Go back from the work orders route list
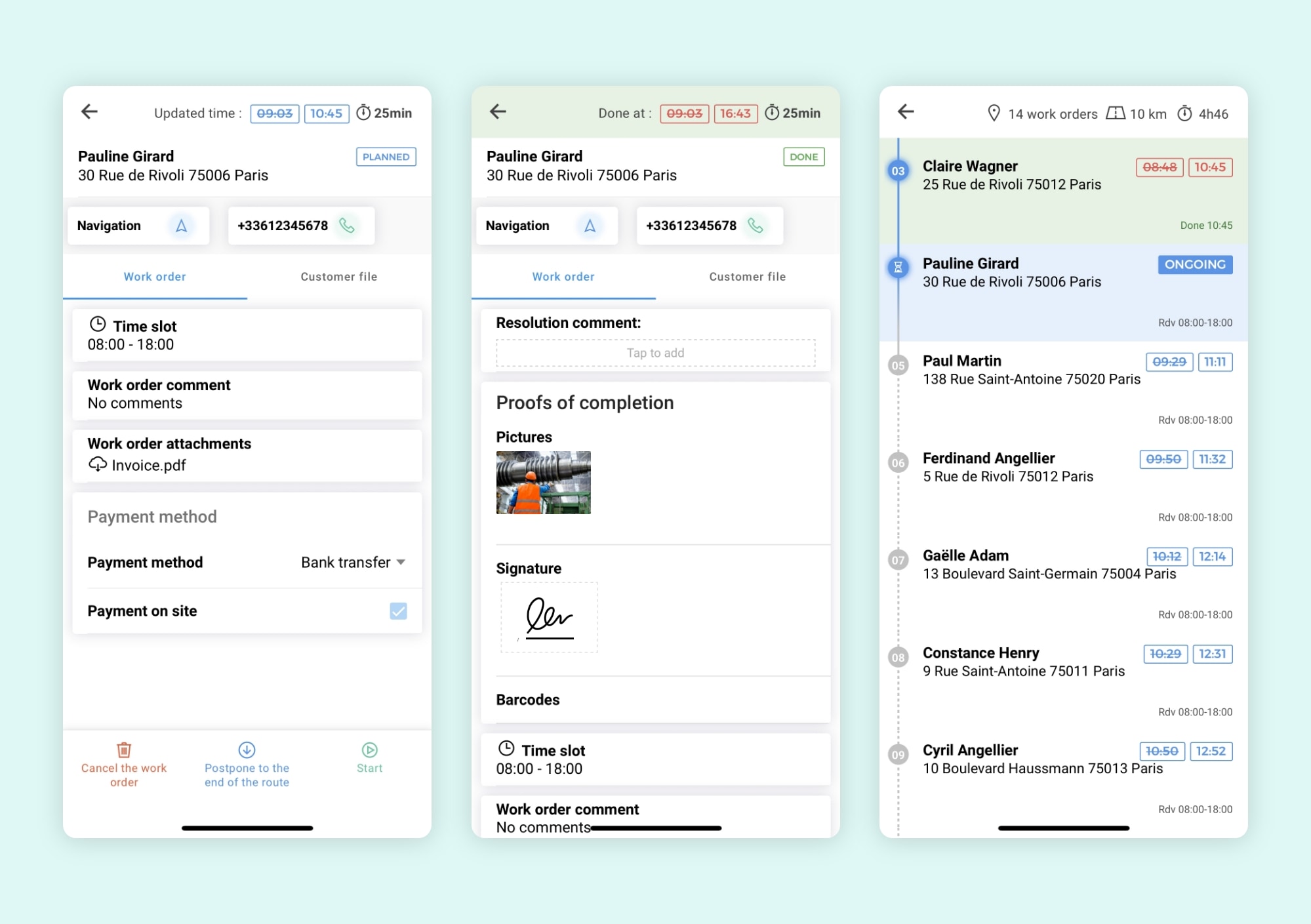This screenshot has height=924, width=1311. [x=906, y=111]
